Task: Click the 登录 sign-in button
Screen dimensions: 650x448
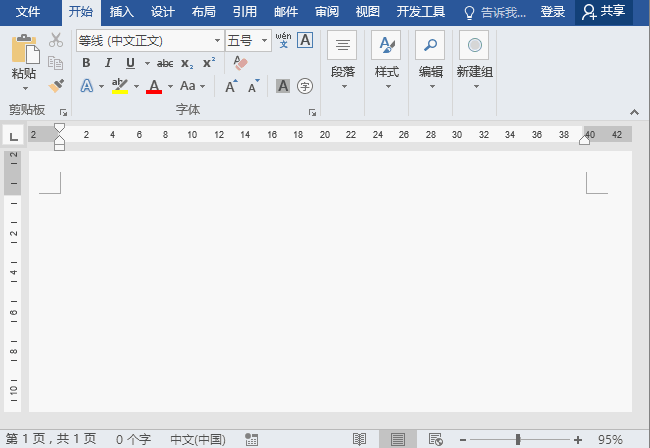Action: (x=553, y=12)
